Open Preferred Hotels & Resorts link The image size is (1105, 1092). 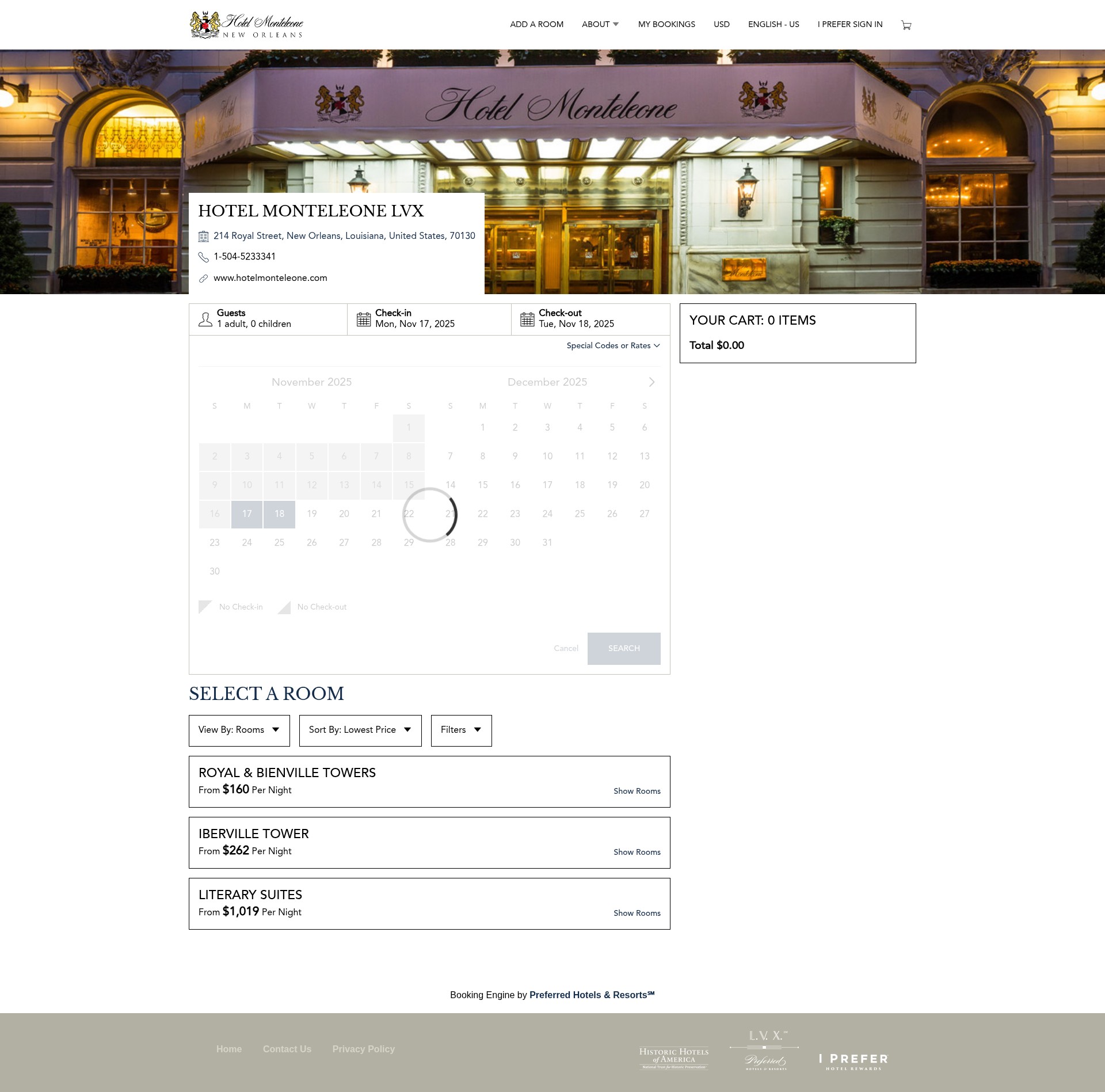click(592, 995)
